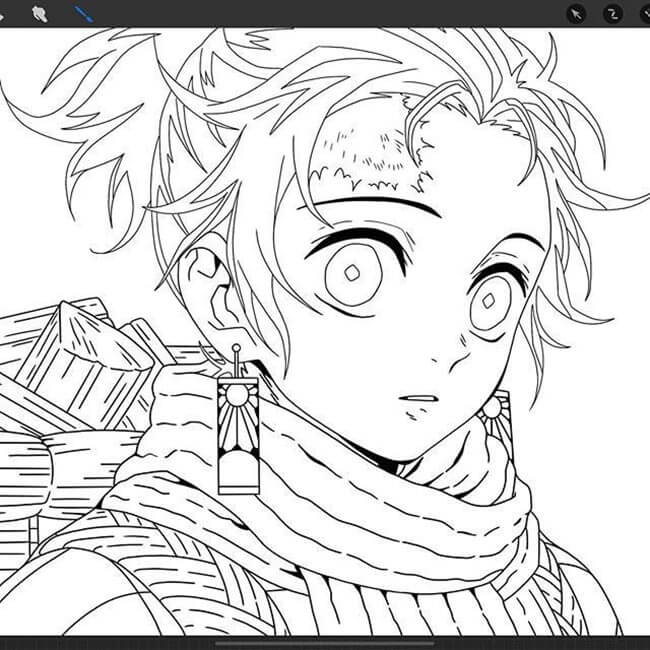Viewport: 650px width, 650px height.
Task: Select the blue line stroke tool
Action: [x=83, y=14]
